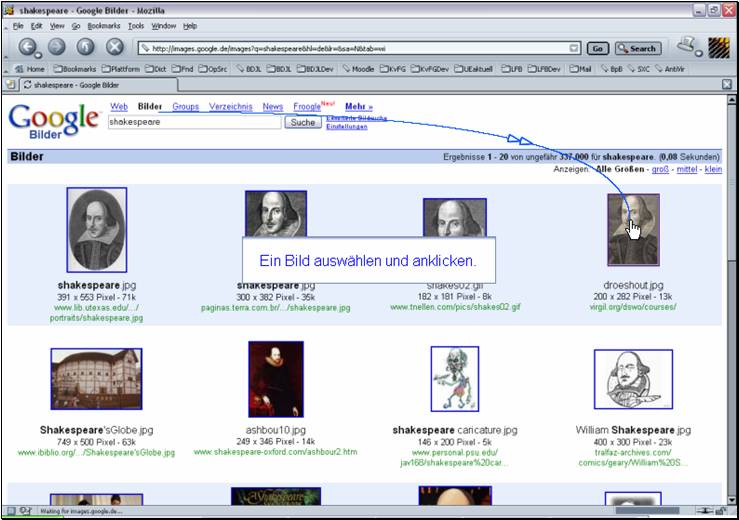Expand the URL bar history dropdown
The image size is (739, 520).
pyautogui.click(x=573, y=48)
